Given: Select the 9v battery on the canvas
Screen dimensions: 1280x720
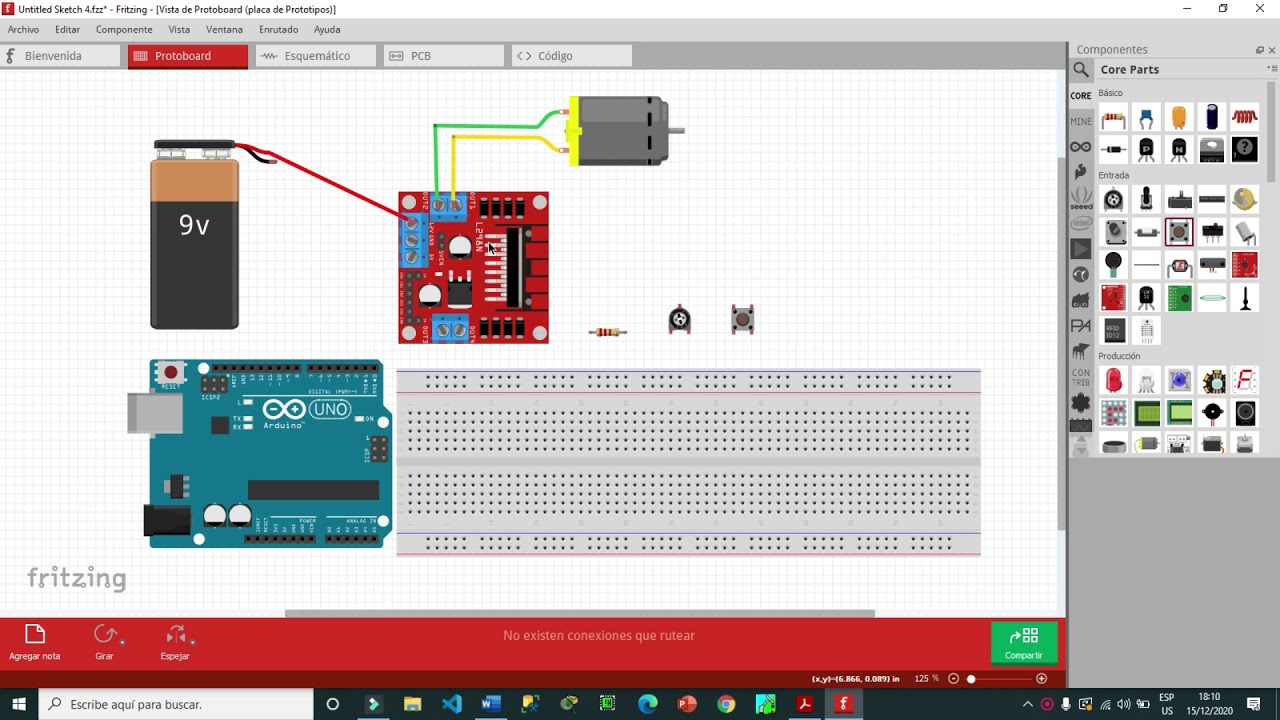Looking at the screenshot, I should (195, 236).
